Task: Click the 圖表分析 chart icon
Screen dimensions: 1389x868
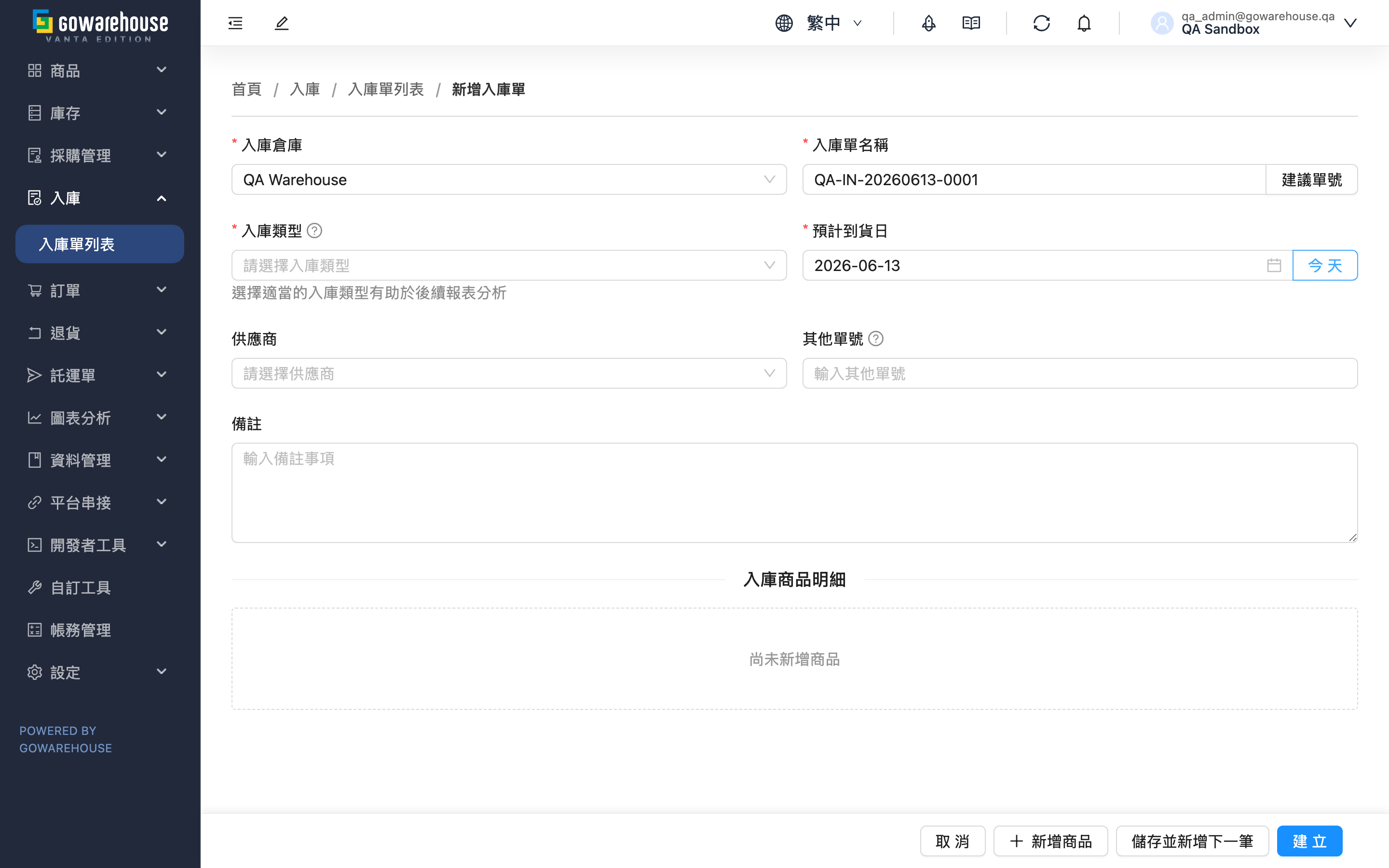Action: (34, 418)
